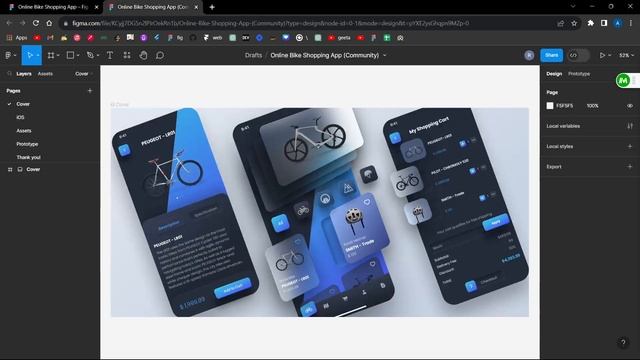This screenshot has height=360, width=640.
Task: Open main menu dropdown arrow
Action: point(15,56)
